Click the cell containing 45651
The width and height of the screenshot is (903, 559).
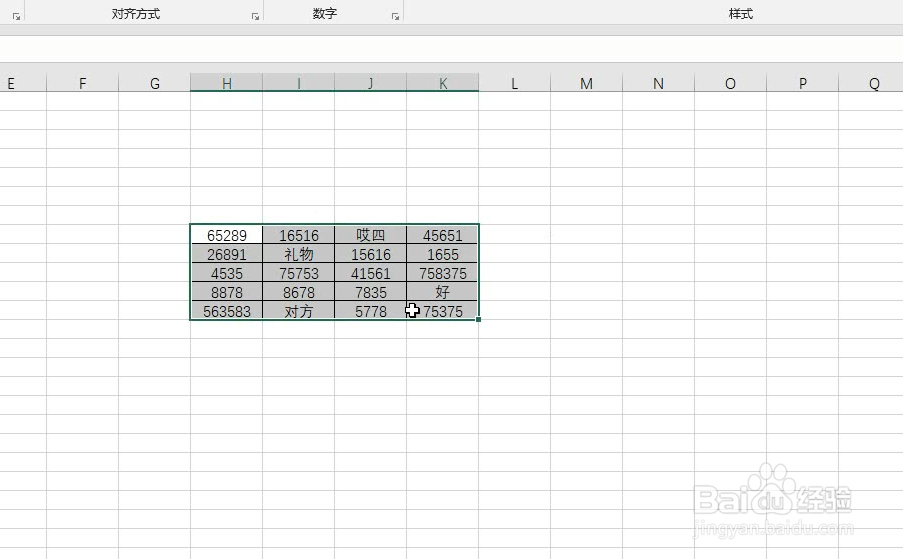[x=442, y=234]
